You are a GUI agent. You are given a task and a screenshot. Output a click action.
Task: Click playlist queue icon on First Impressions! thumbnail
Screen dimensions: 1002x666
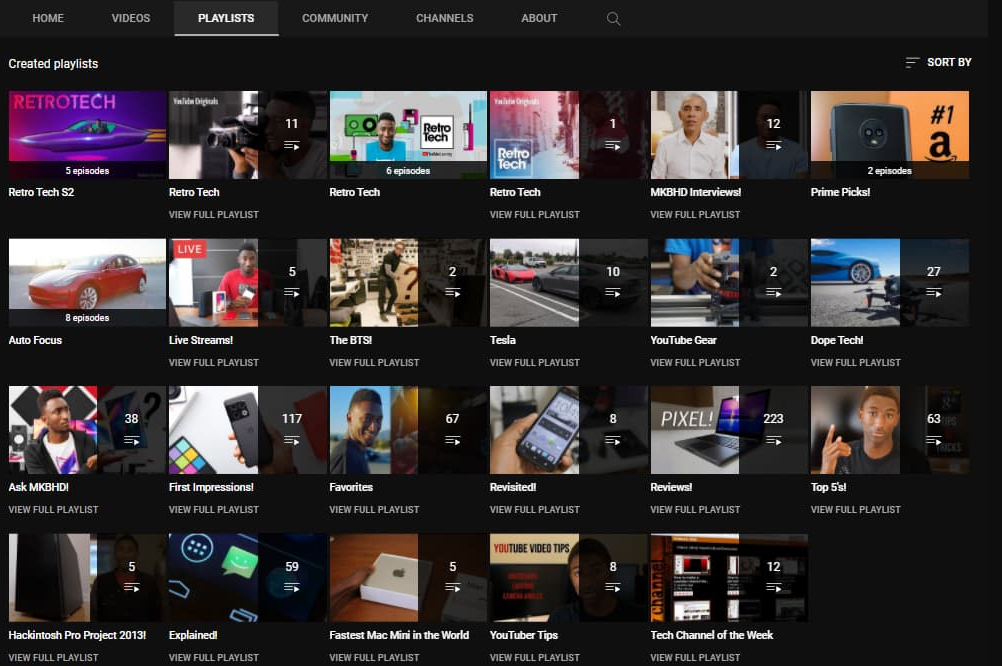pyautogui.click(x=292, y=440)
